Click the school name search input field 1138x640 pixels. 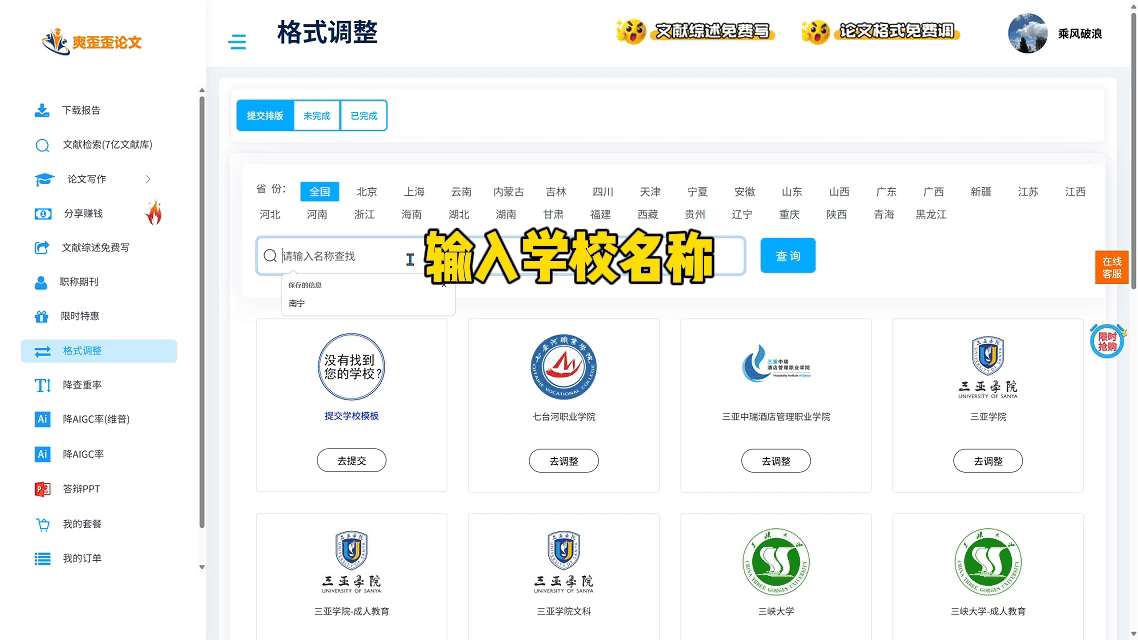pyautogui.click(x=340, y=256)
